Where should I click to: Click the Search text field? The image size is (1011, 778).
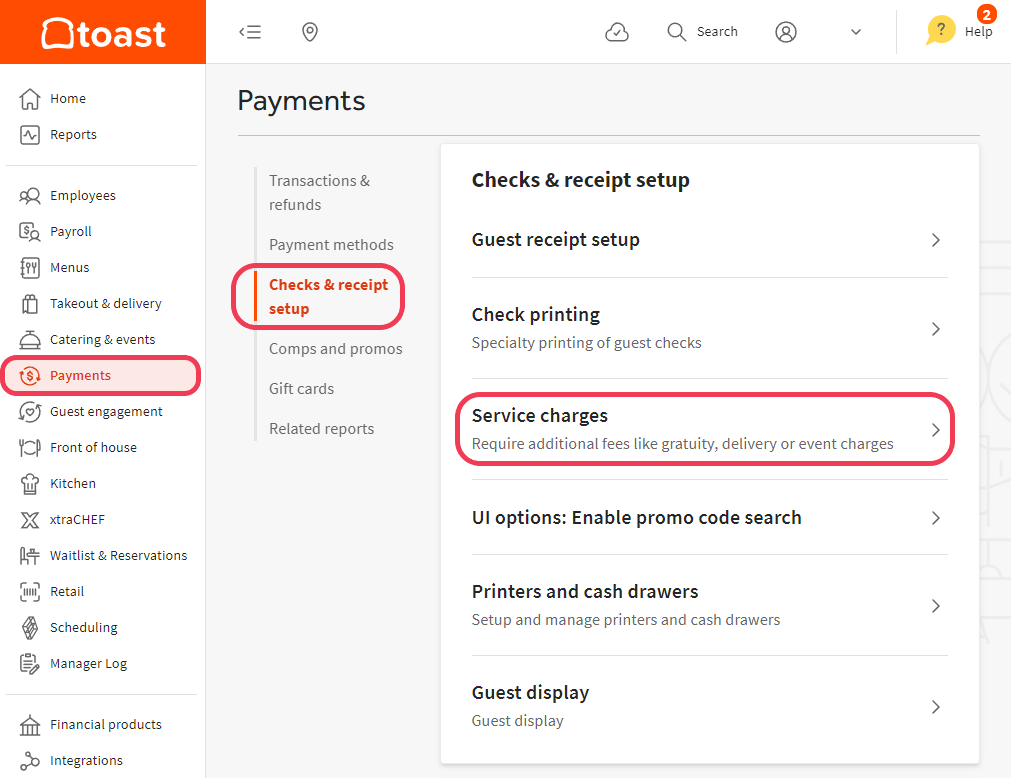point(717,32)
